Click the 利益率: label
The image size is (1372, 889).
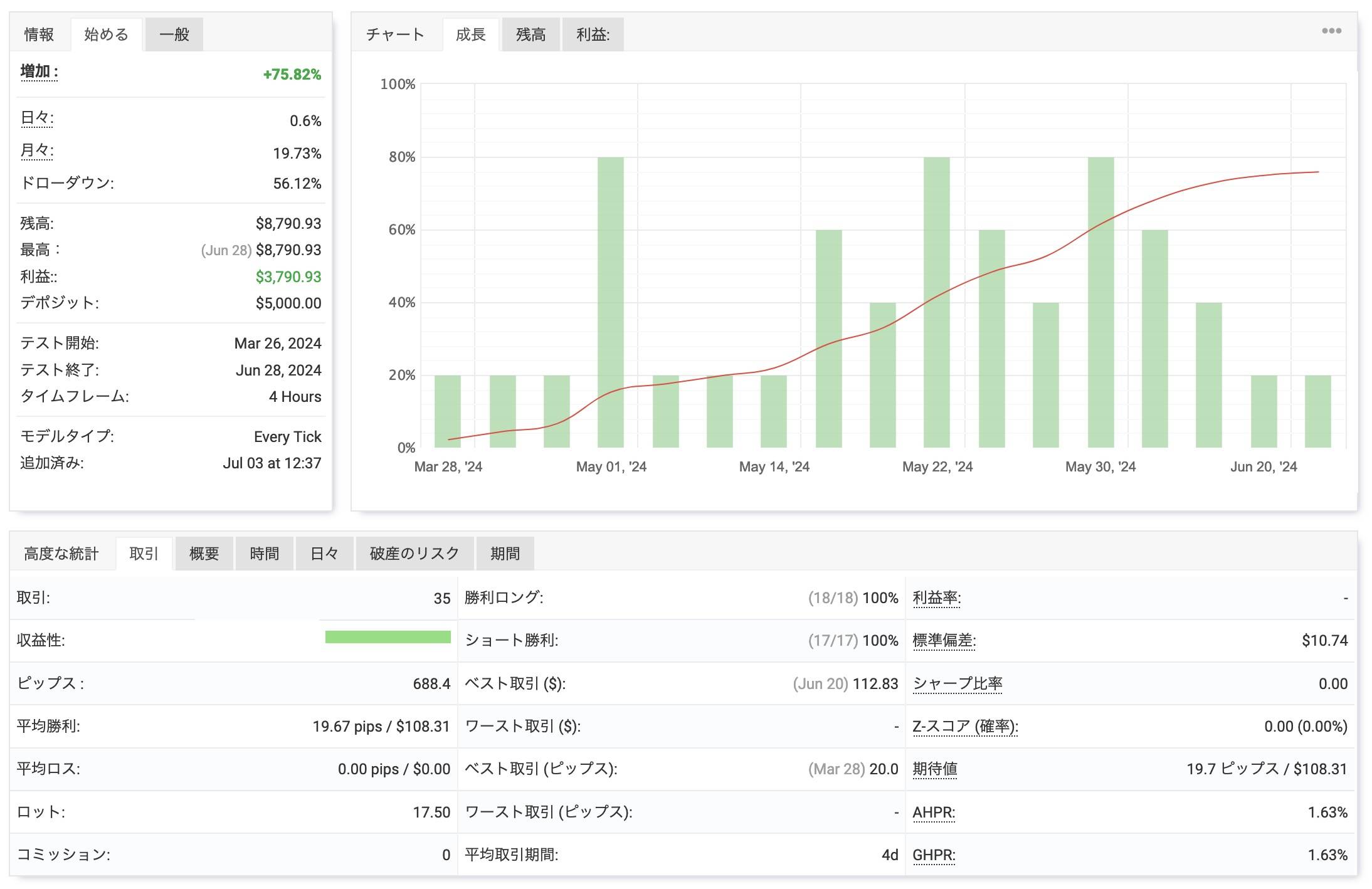coord(937,598)
